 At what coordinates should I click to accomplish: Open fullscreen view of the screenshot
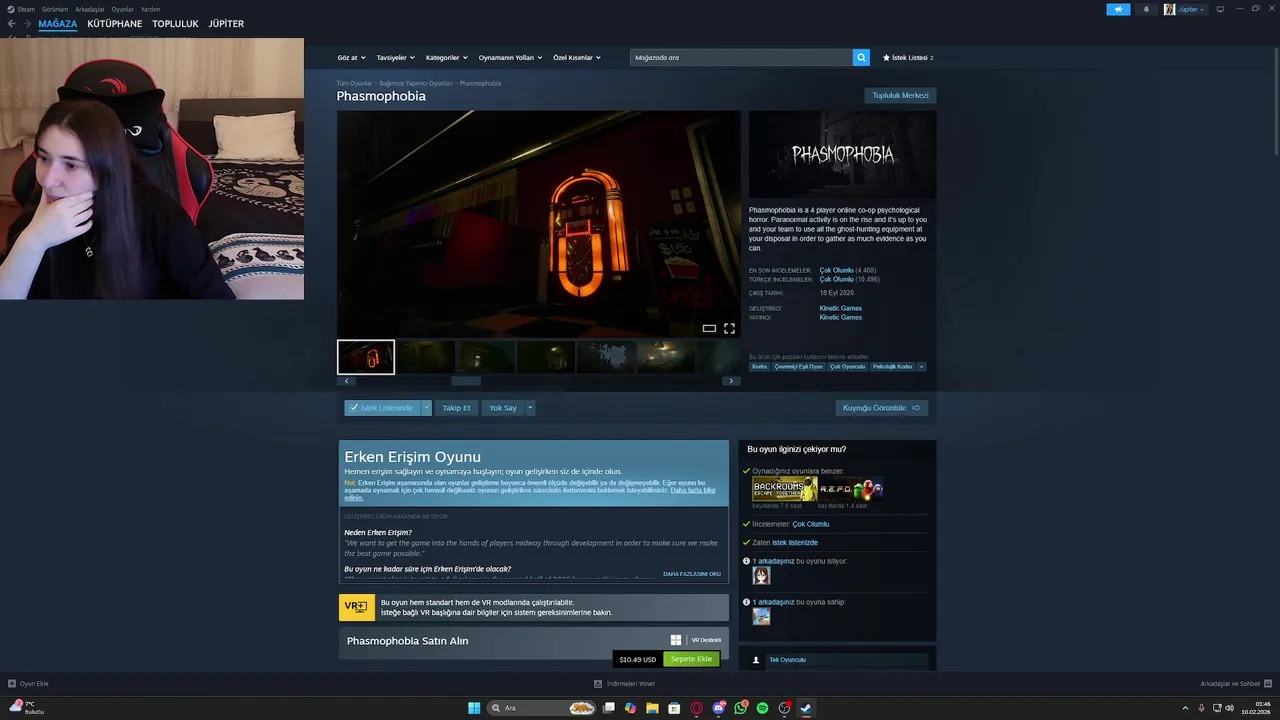(729, 328)
